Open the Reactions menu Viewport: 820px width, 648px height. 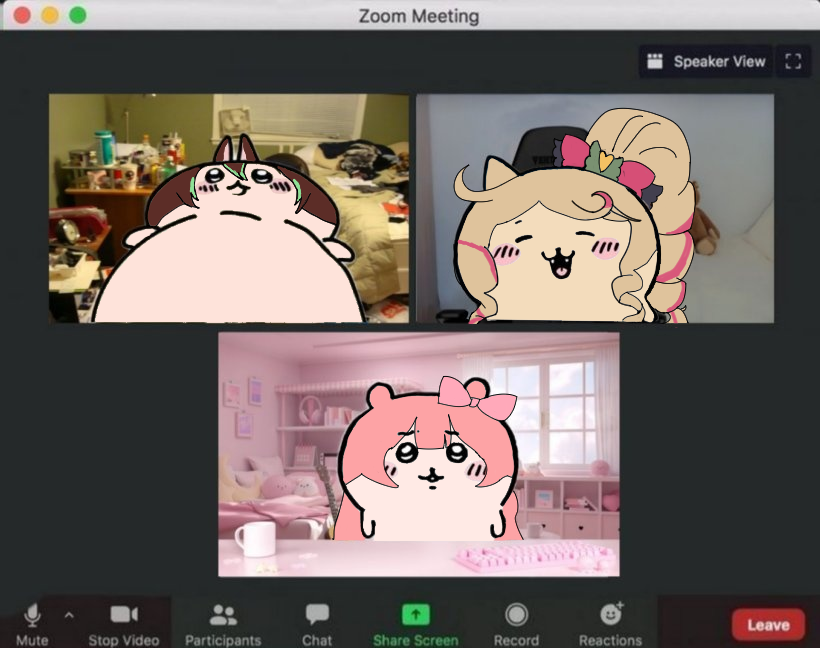click(610, 624)
